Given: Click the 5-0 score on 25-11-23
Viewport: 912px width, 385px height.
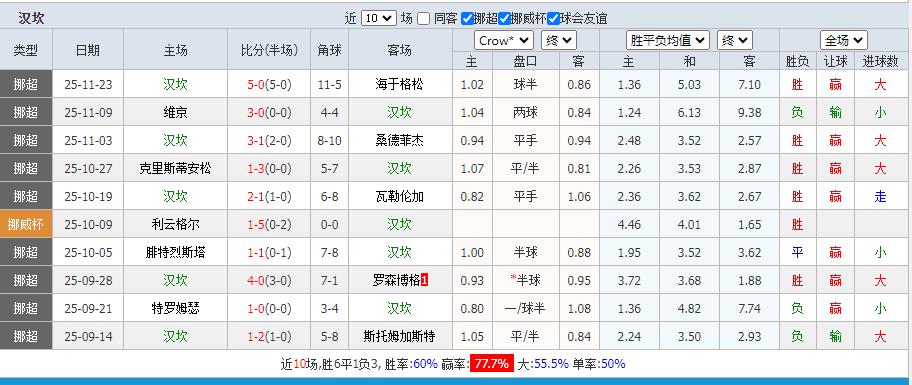Looking at the screenshot, I should [256, 84].
